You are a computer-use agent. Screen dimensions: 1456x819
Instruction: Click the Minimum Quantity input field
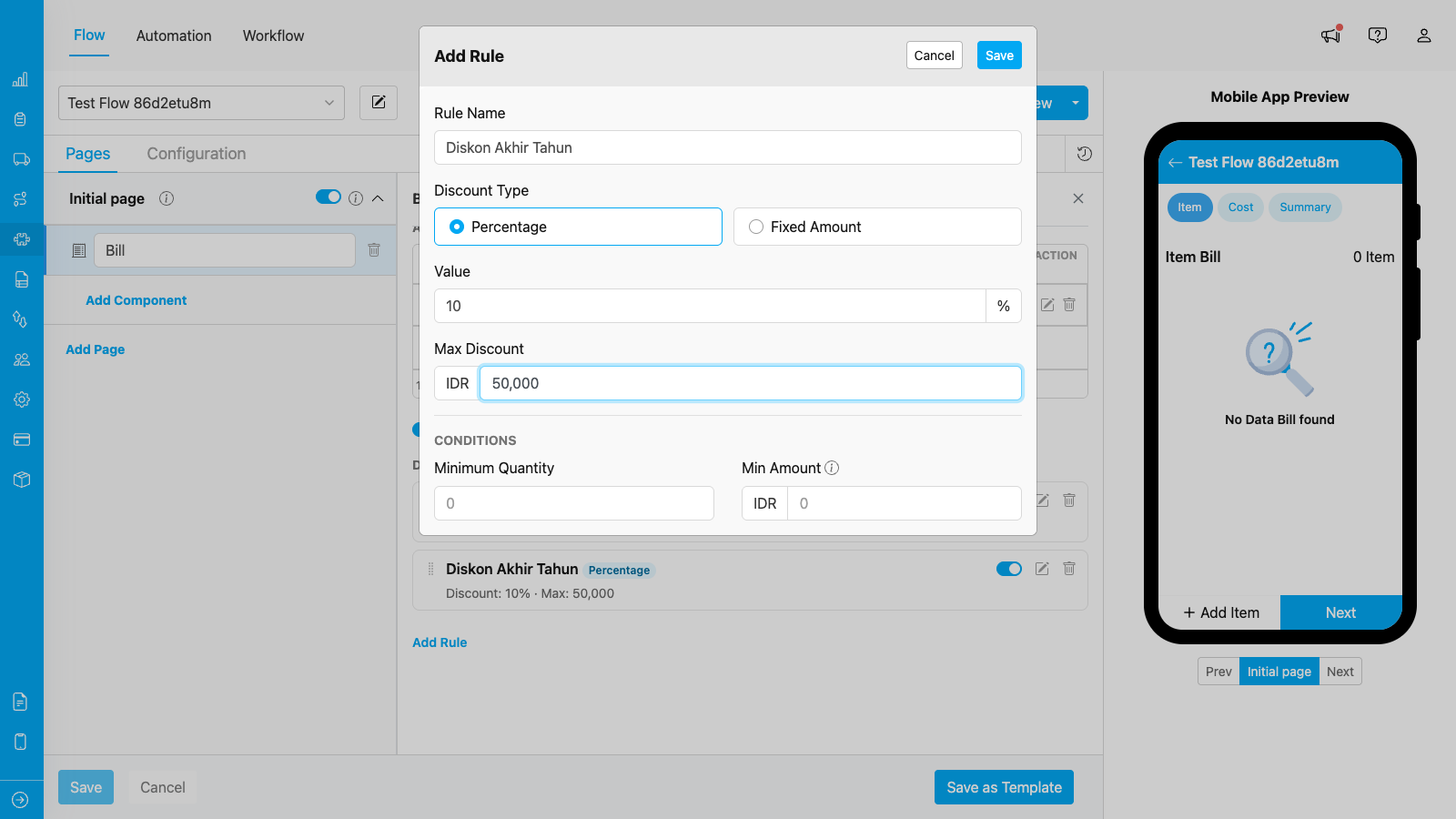574,503
